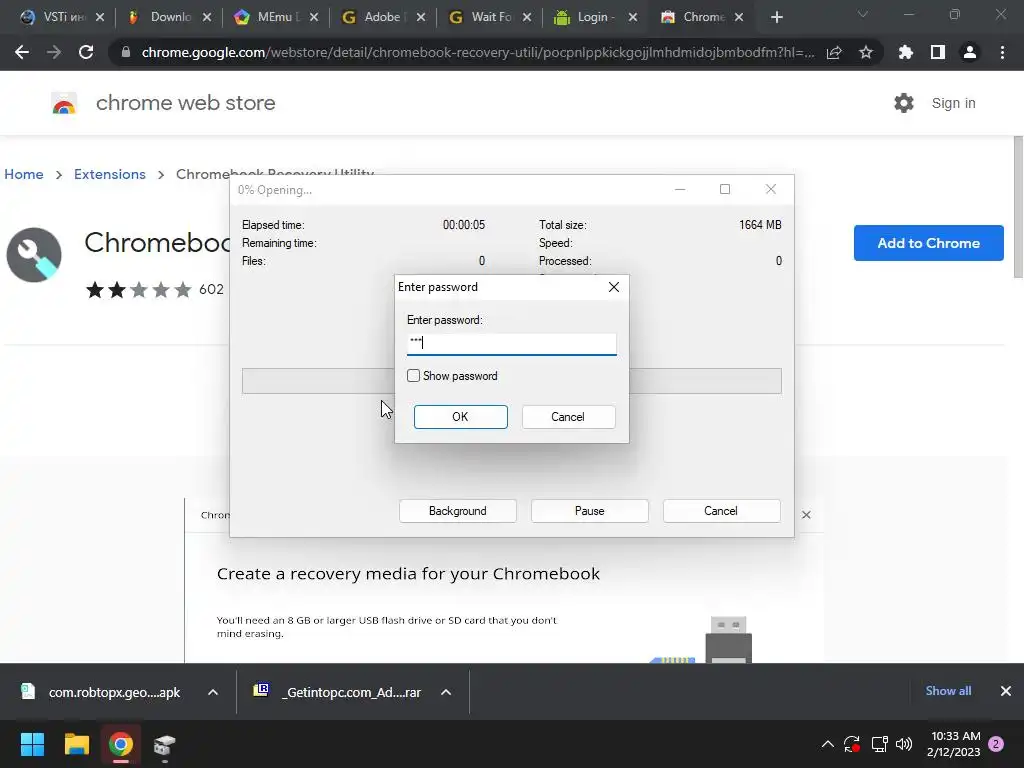The height and width of the screenshot is (768, 1024).
Task: Go to the Home breadcrumb link
Action: 24,174
